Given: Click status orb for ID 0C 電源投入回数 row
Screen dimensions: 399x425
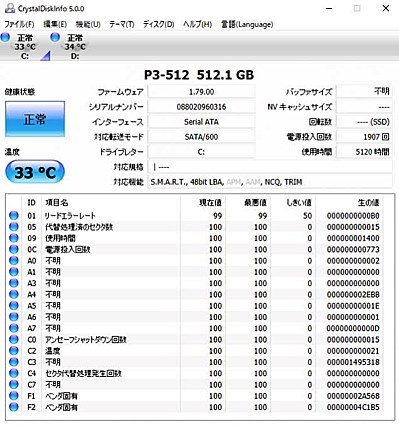Looking at the screenshot, I should pyautogui.click(x=14, y=249).
